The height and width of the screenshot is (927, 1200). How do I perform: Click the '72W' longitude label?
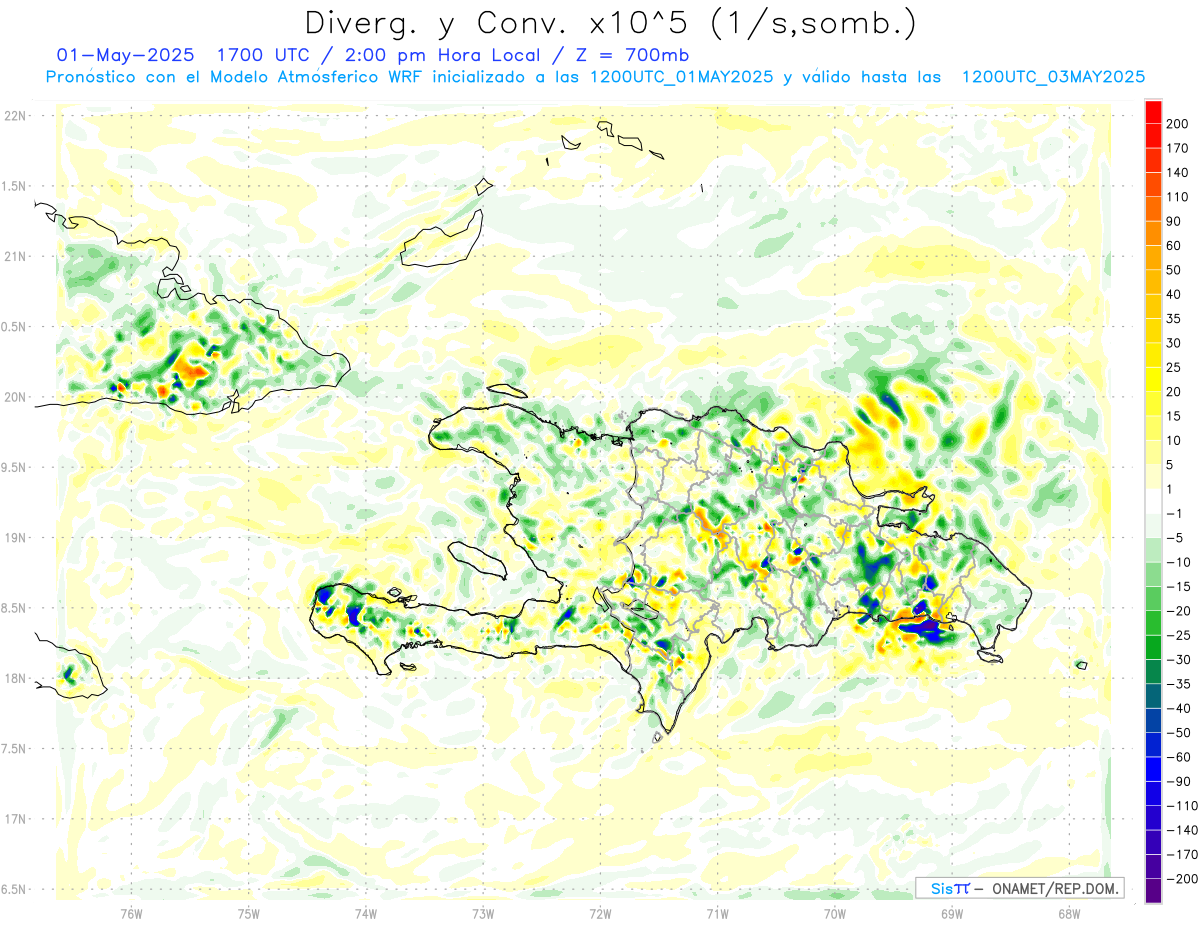click(600, 914)
